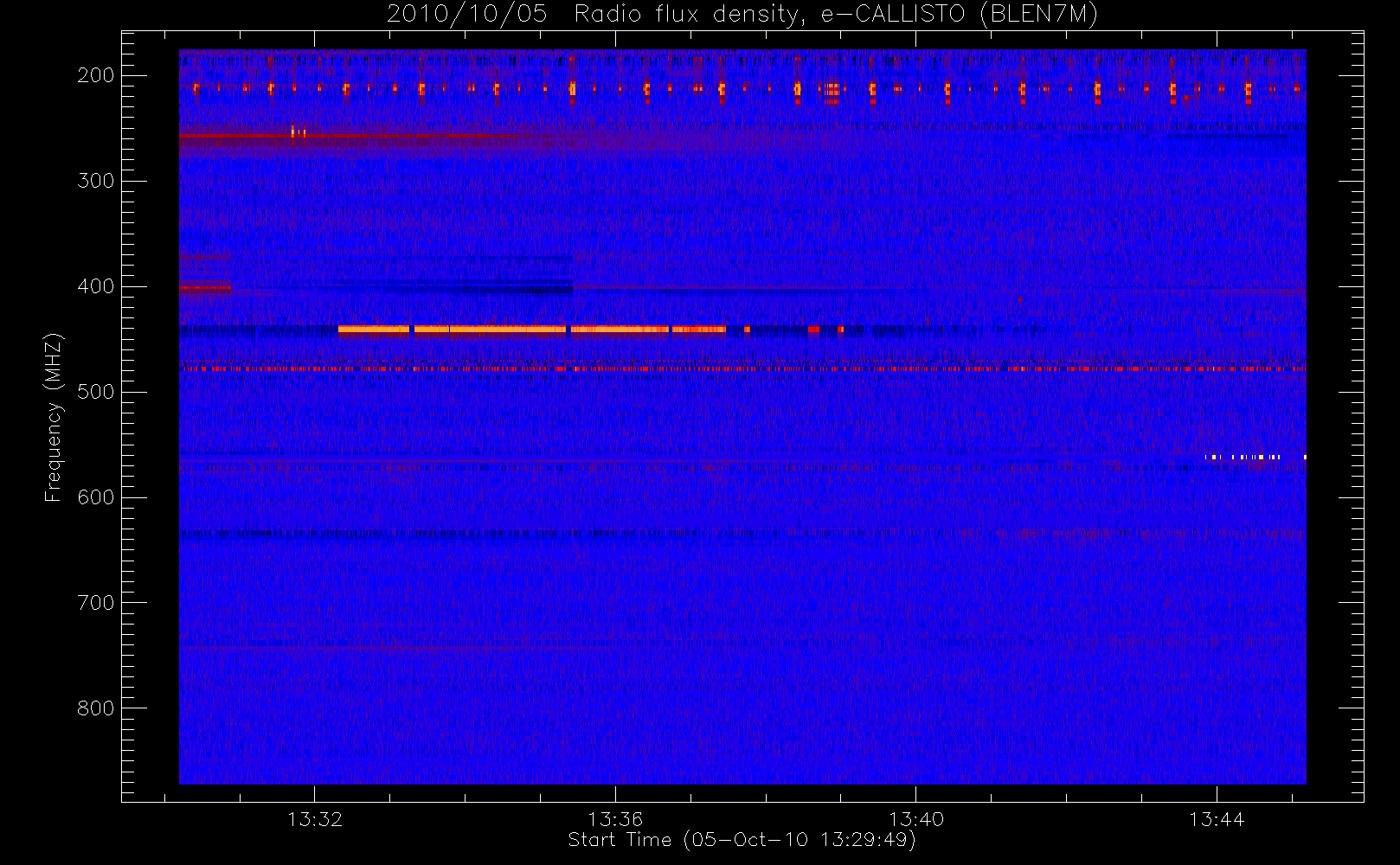
Task: Select the 500 frequency tick label
Action: [x=95, y=392]
